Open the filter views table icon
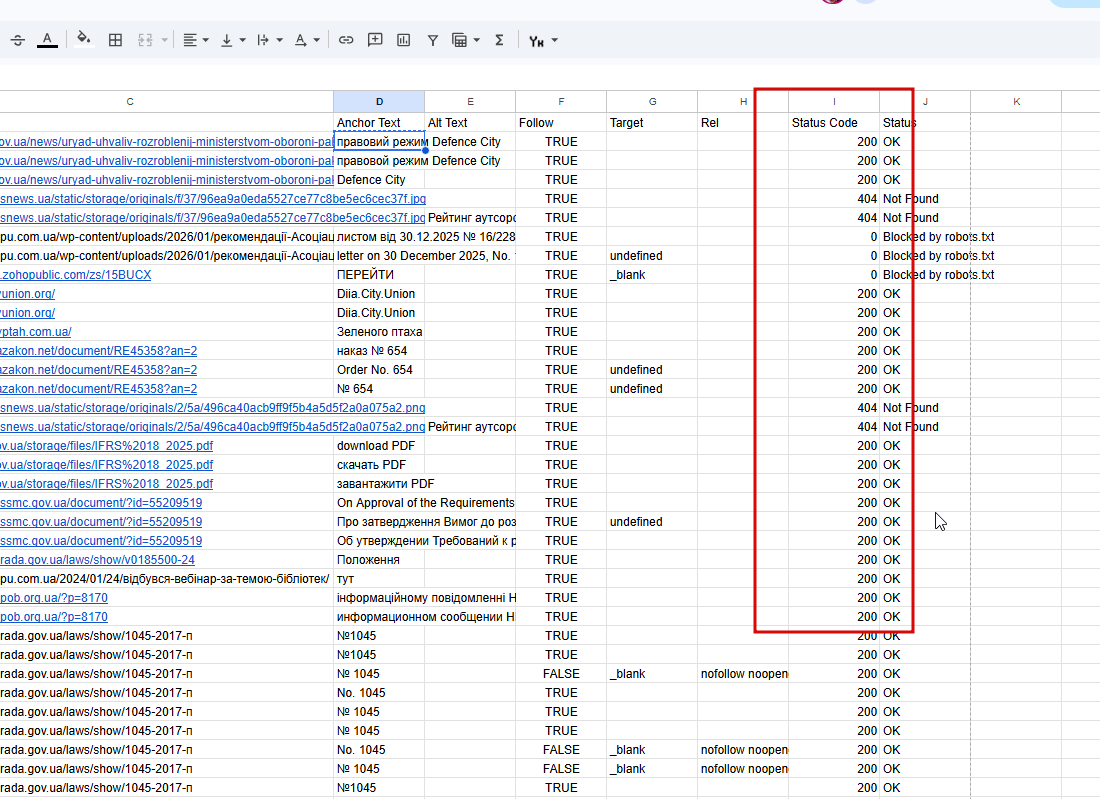Image resolution: width=1100 pixels, height=799 pixels. tap(465, 40)
